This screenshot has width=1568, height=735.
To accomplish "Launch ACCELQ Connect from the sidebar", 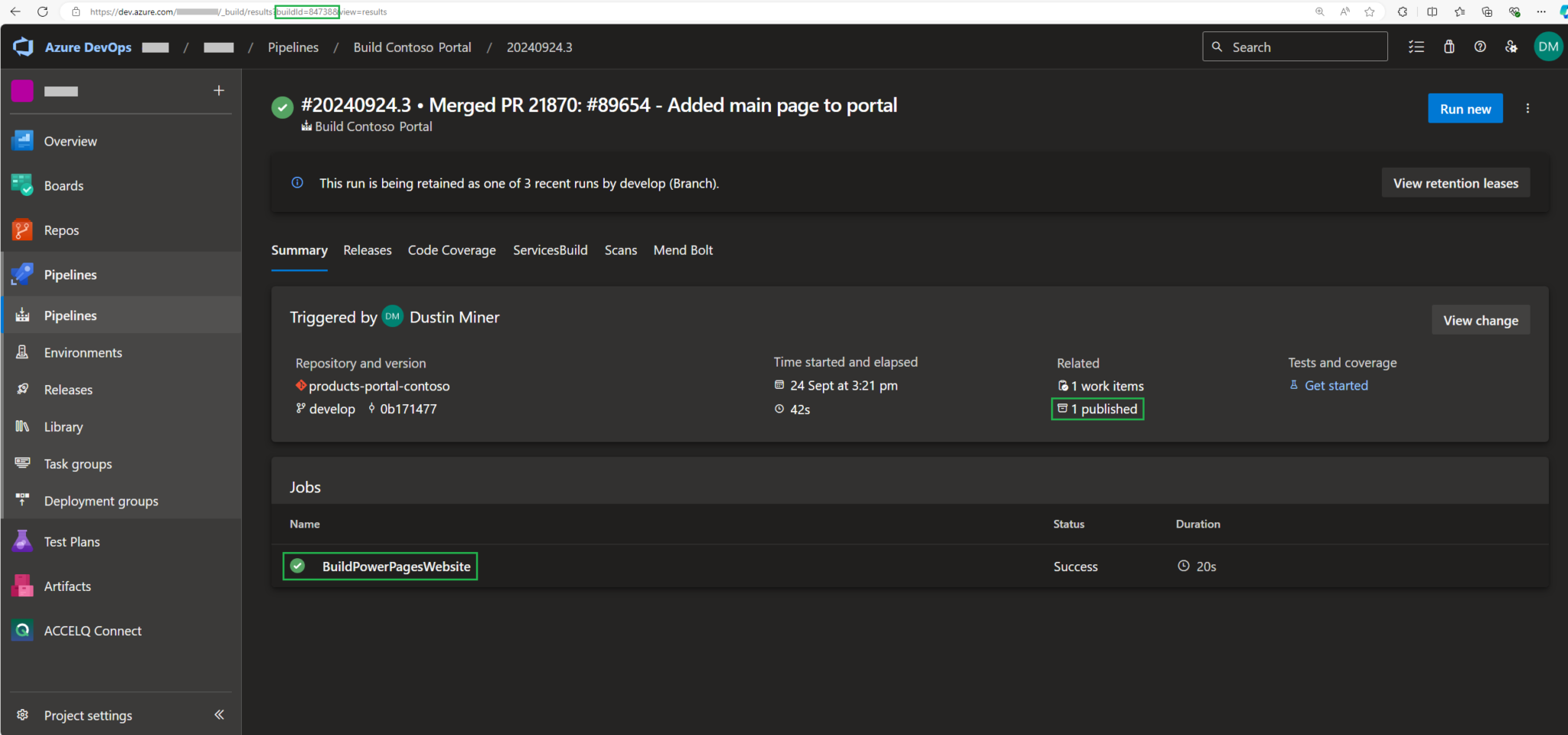I will coord(93,630).
